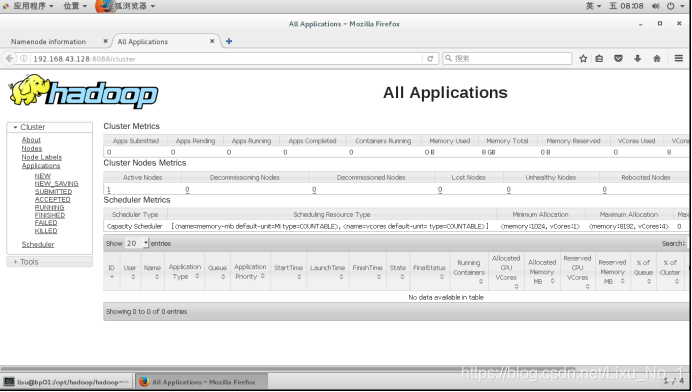Screen dimensions: 692x392
Task: Filter applications by KILLED state
Action: 46,231
